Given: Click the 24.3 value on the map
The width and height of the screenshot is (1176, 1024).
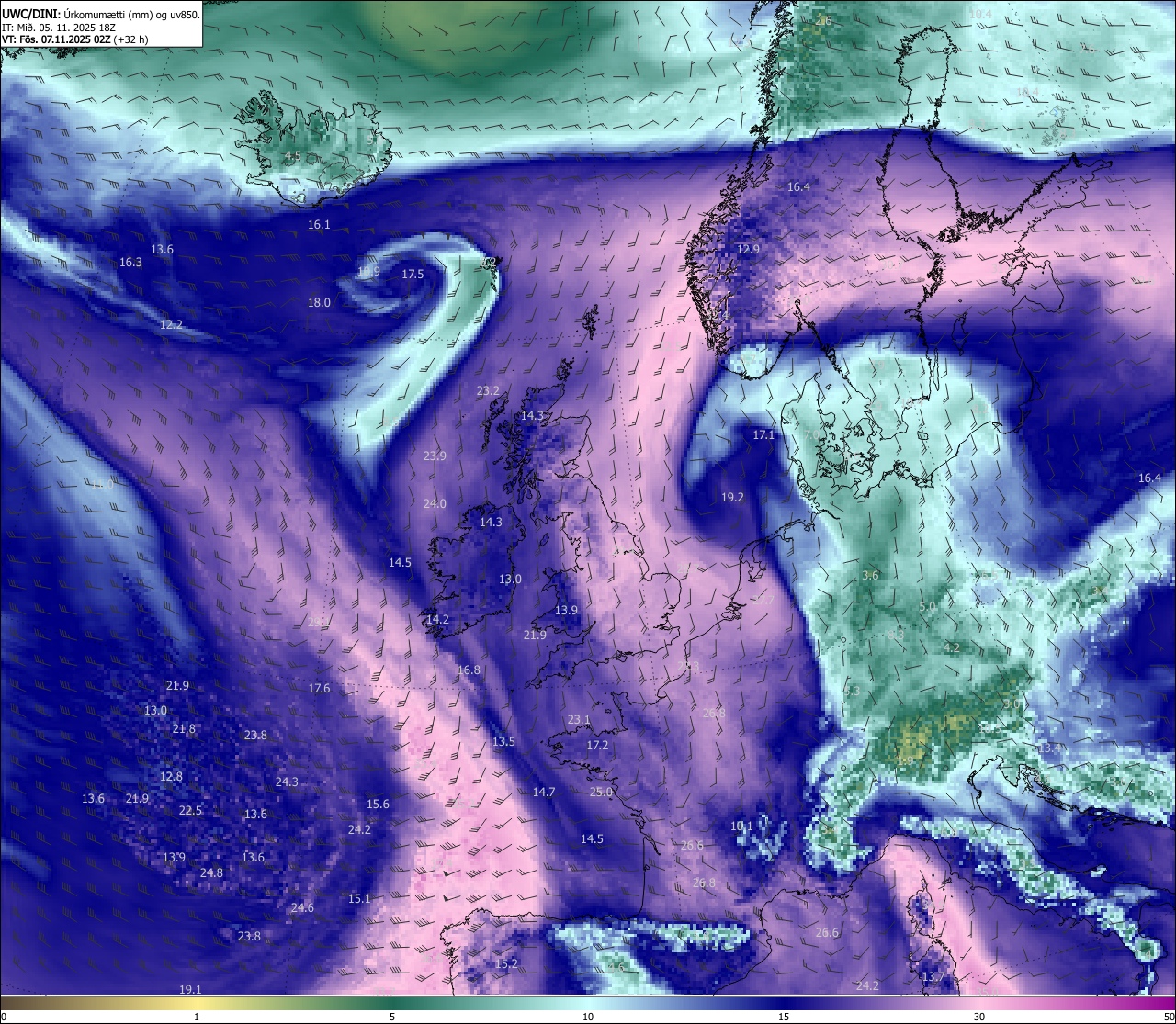Looking at the screenshot, I should click(x=287, y=782).
